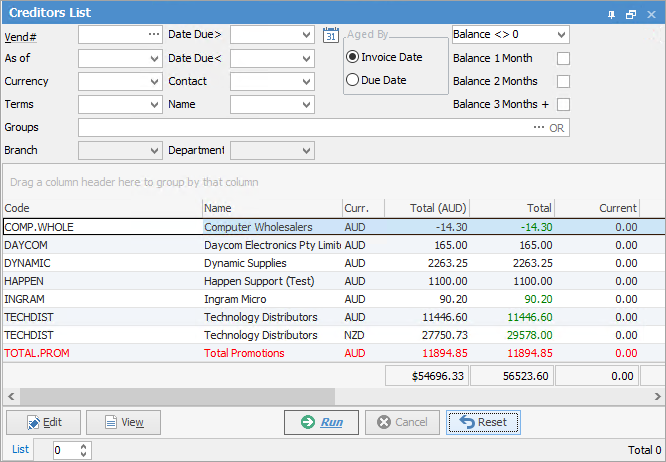Click the List stepper up arrow
Image resolution: width=666 pixels, height=462 pixels.
click(x=84, y=446)
